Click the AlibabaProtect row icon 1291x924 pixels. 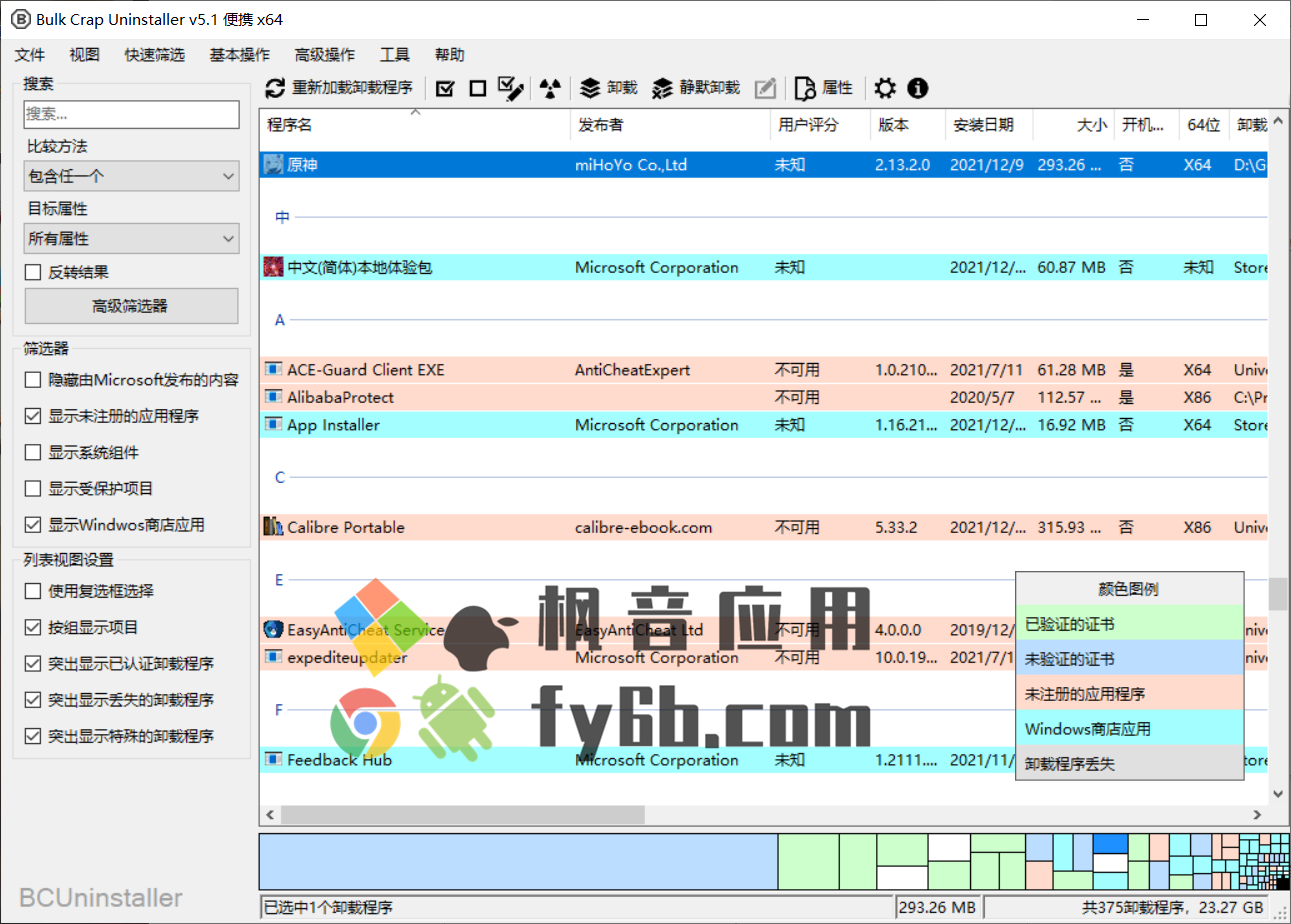(273, 397)
